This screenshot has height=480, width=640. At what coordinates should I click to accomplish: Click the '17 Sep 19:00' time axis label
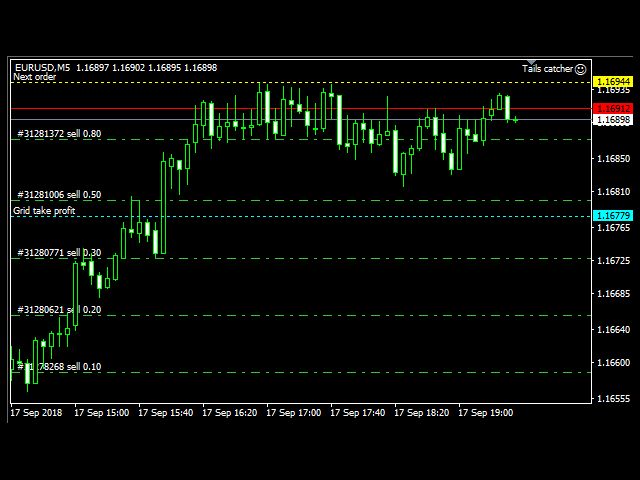coord(486,413)
